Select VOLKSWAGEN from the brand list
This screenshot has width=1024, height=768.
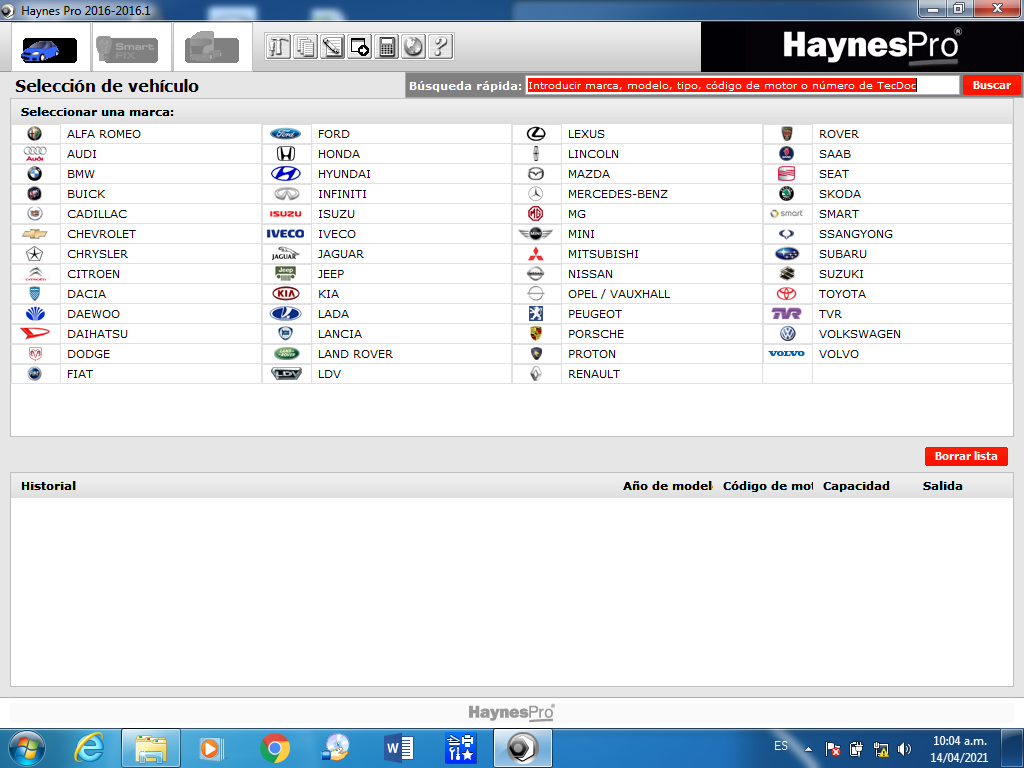click(859, 334)
